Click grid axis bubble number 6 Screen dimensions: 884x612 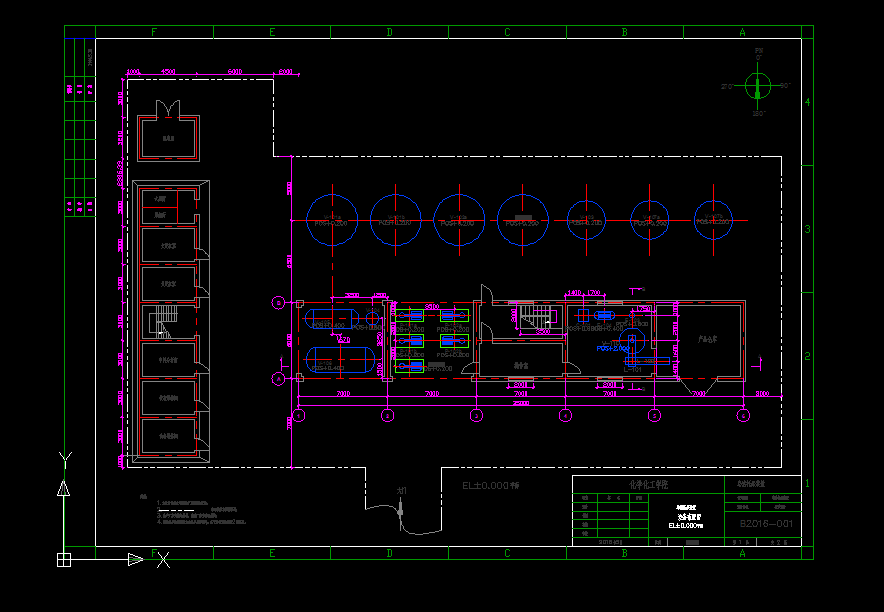[743, 415]
